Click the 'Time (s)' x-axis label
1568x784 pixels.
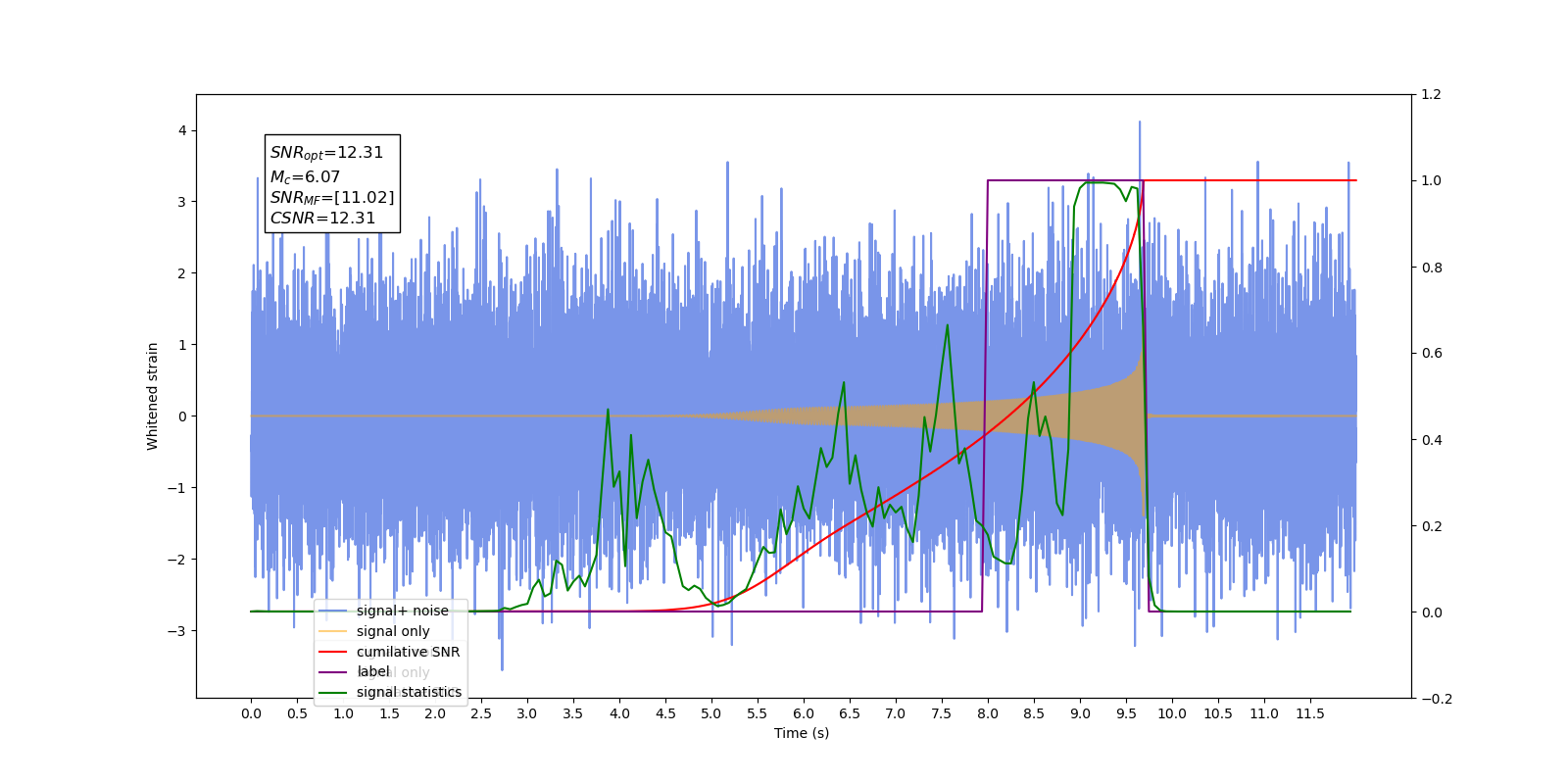802,733
